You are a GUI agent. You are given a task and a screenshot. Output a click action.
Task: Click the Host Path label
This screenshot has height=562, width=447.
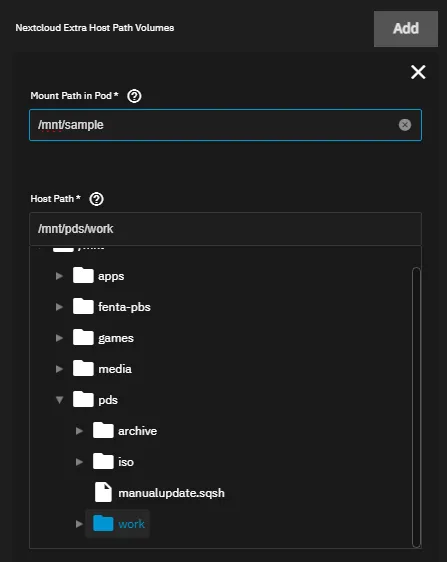[x=56, y=199]
